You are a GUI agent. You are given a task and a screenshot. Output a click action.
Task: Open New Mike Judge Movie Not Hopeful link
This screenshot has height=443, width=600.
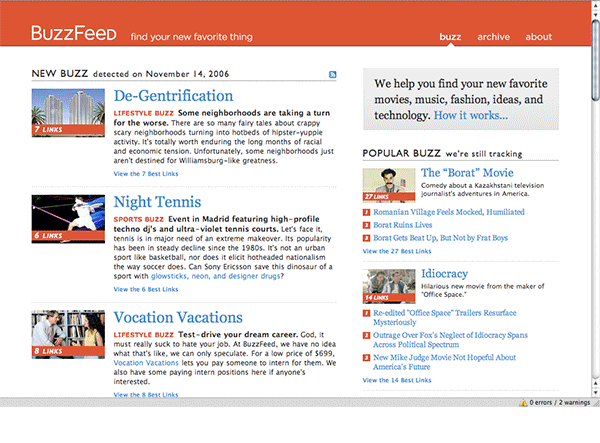(x=445, y=362)
